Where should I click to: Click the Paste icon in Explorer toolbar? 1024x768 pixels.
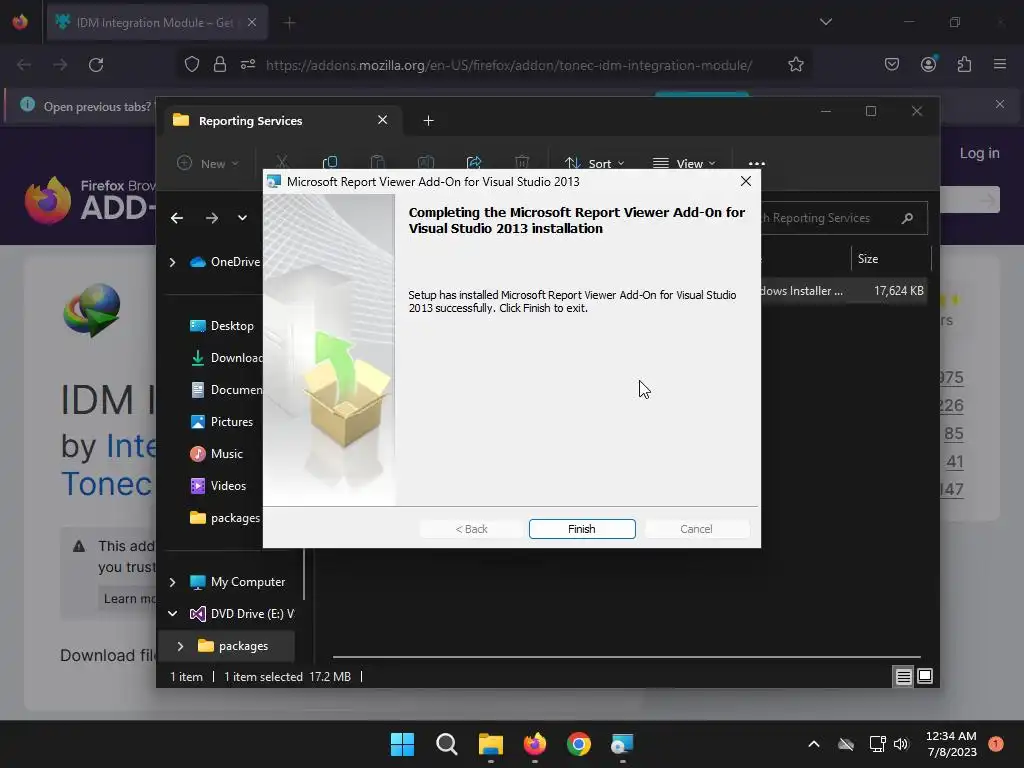[377, 163]
